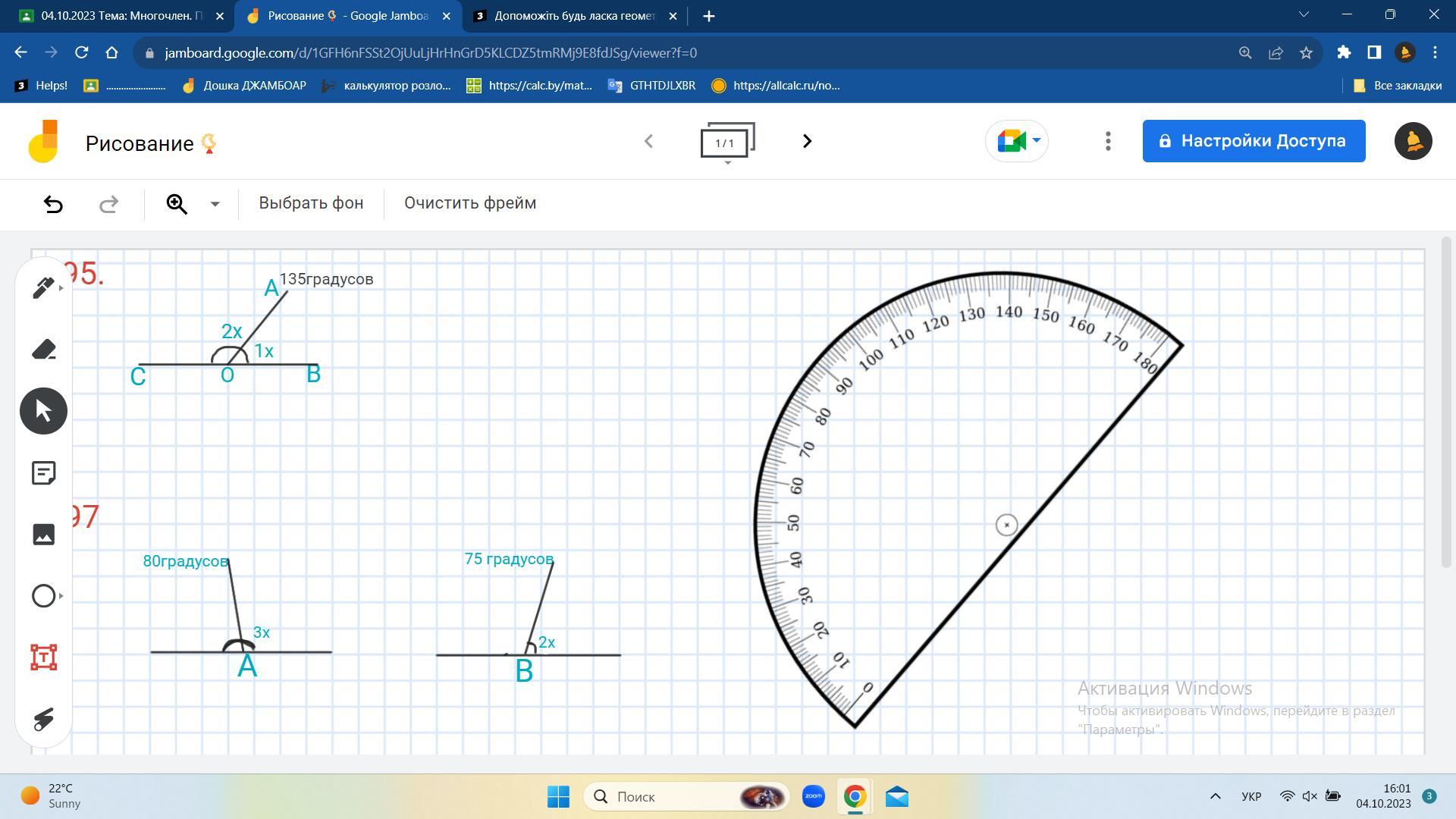Activate the Select arrow tool
The width and height of the screenshot is (1456, 819).
point(43,411)
